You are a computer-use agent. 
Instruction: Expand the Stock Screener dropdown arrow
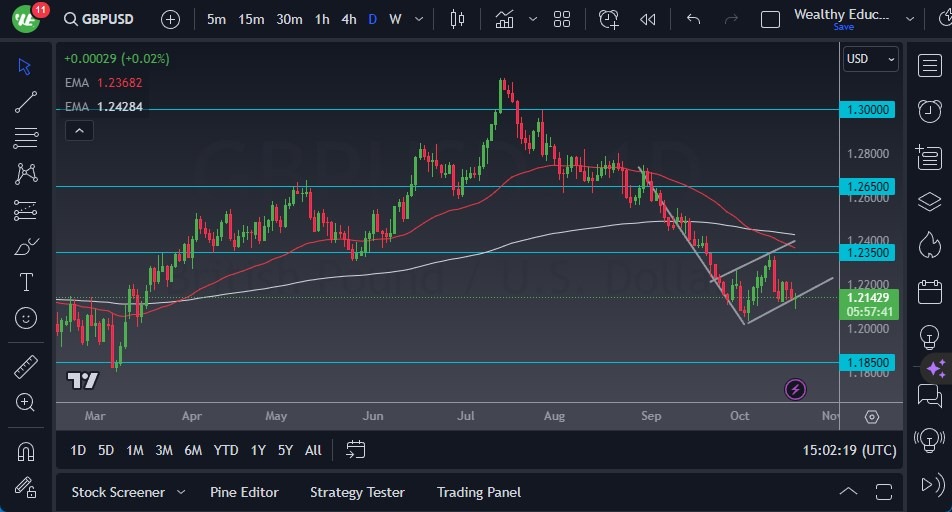(181, 492)
